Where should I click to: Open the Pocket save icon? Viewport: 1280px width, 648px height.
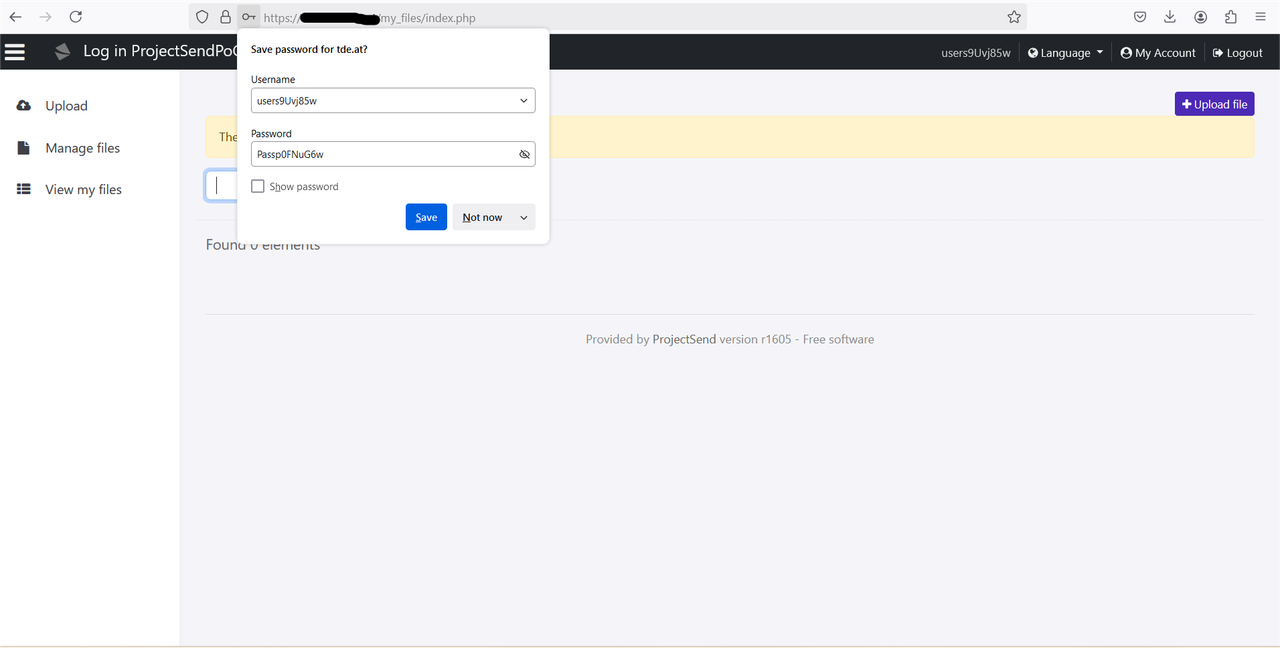point(1140,17)
